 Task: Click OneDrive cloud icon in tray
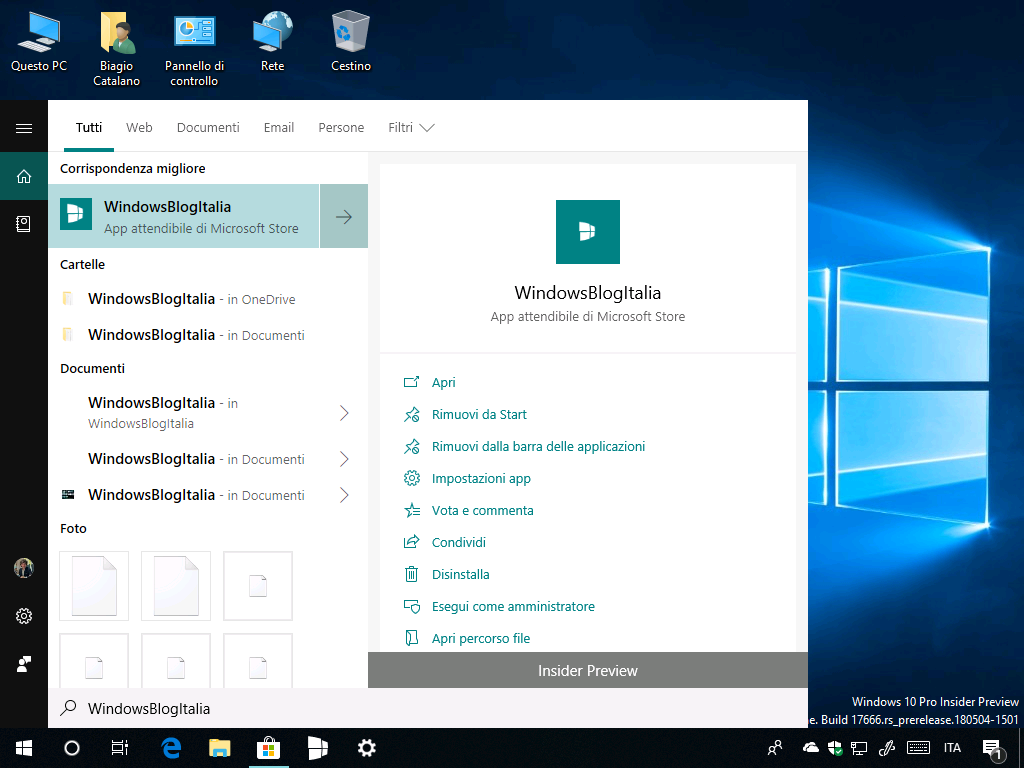[810, 748]
